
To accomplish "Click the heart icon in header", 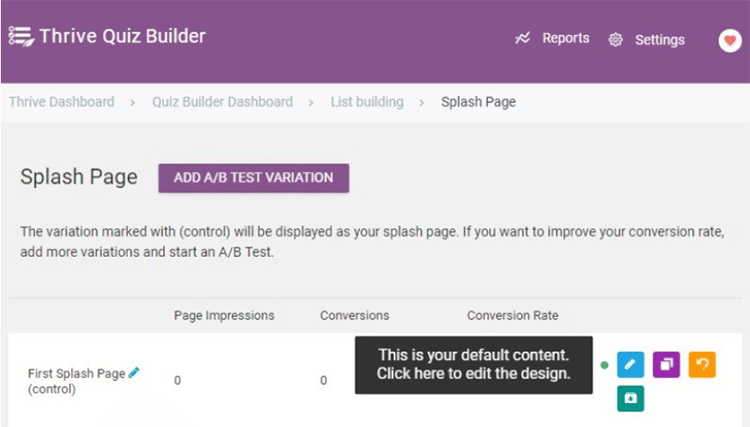I will coord(729,40).
